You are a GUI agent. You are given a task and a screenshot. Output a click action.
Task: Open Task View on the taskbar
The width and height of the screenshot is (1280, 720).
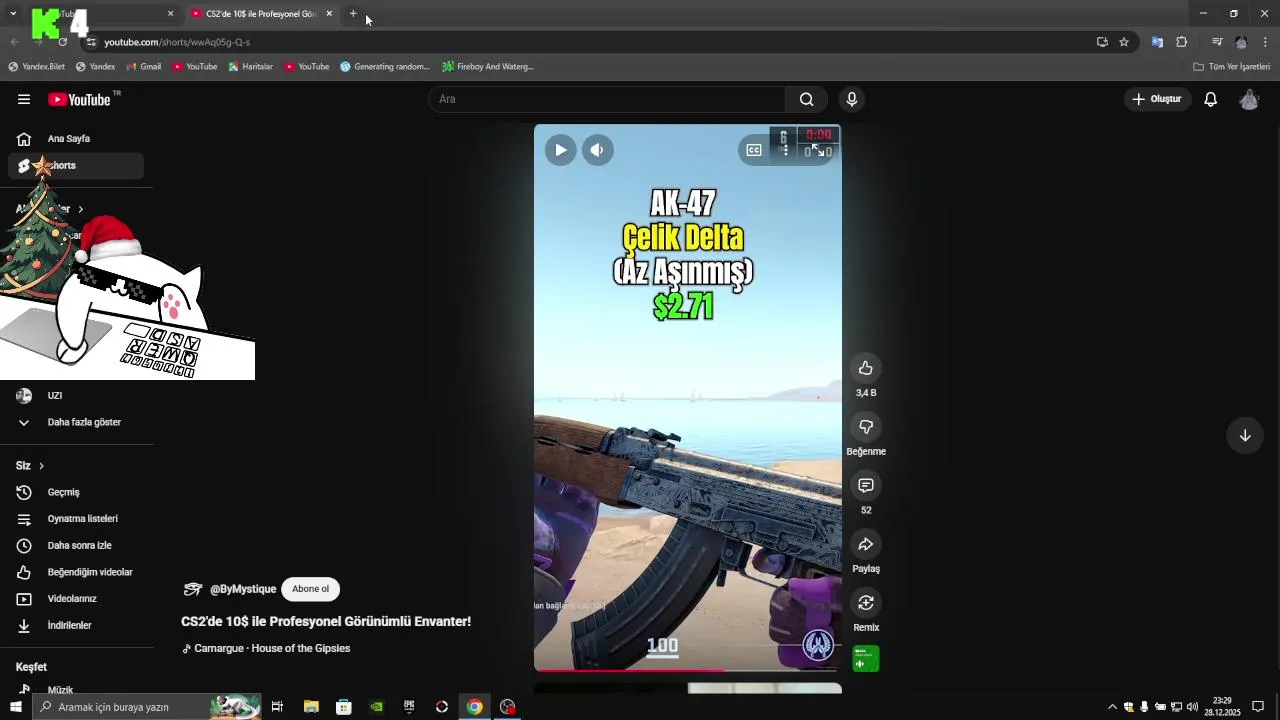click(277, 707)
